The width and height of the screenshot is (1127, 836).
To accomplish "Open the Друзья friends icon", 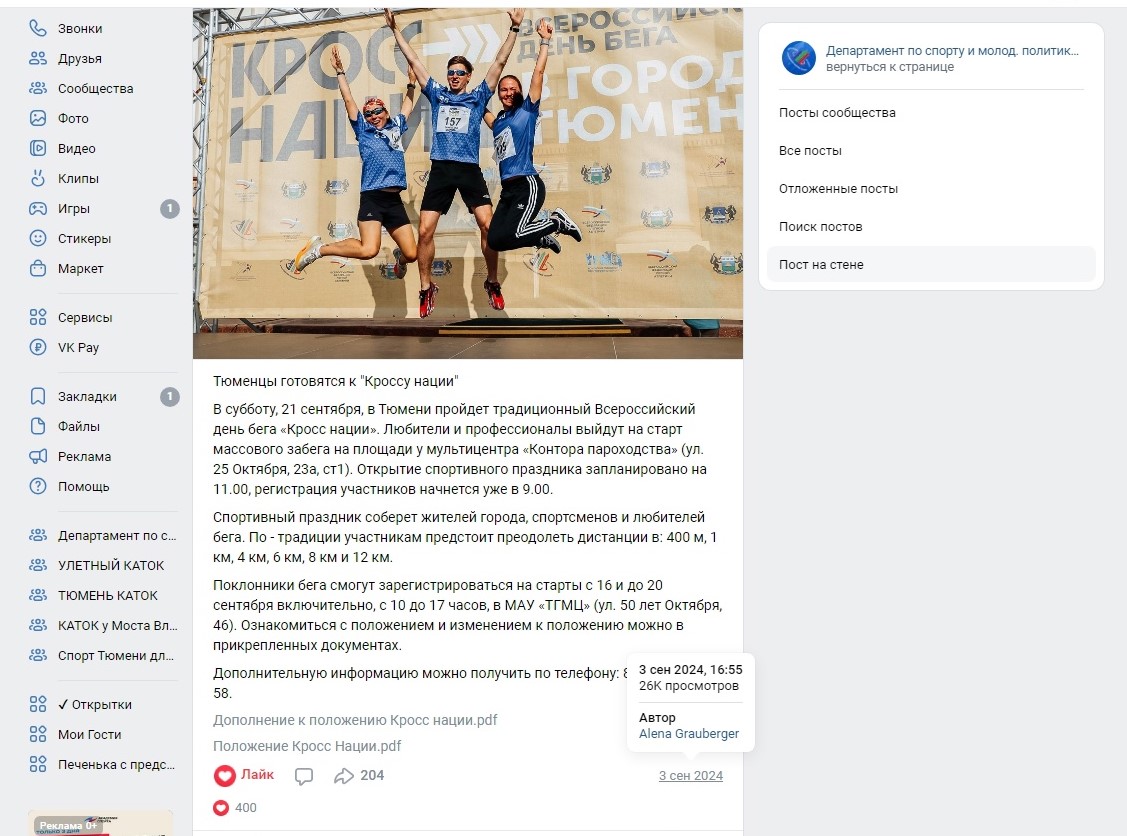I will 37,59.
